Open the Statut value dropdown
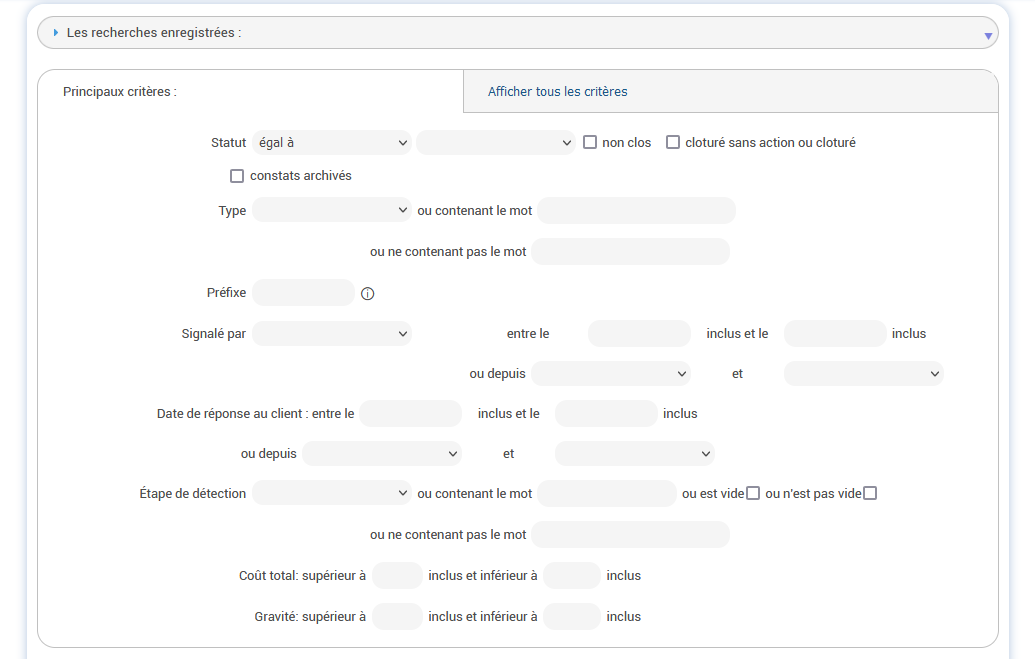The width and height of the screenshot is (1035, 659). pos(495,142)
